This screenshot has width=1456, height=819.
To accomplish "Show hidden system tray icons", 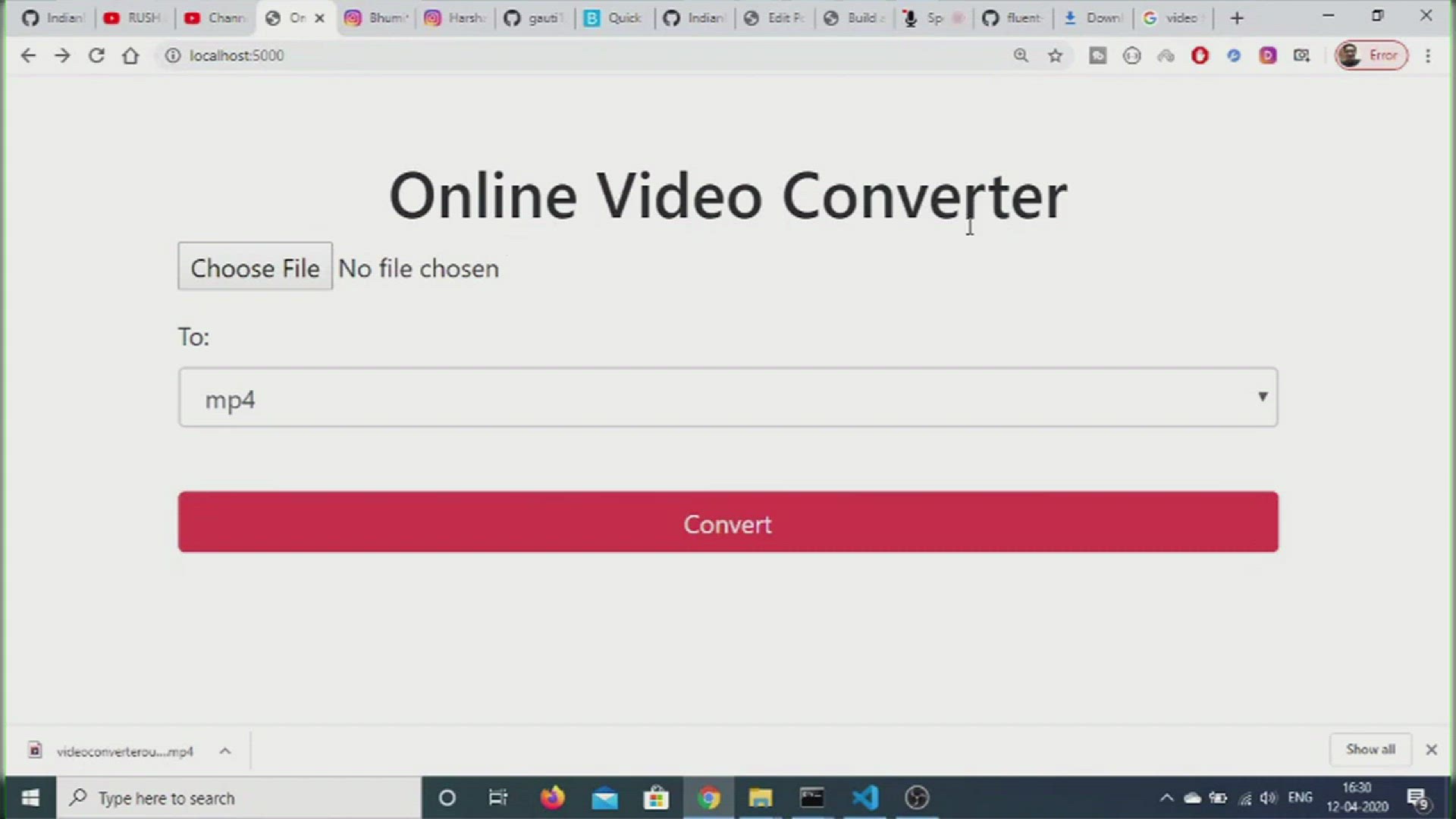I will coord(1166,798).
